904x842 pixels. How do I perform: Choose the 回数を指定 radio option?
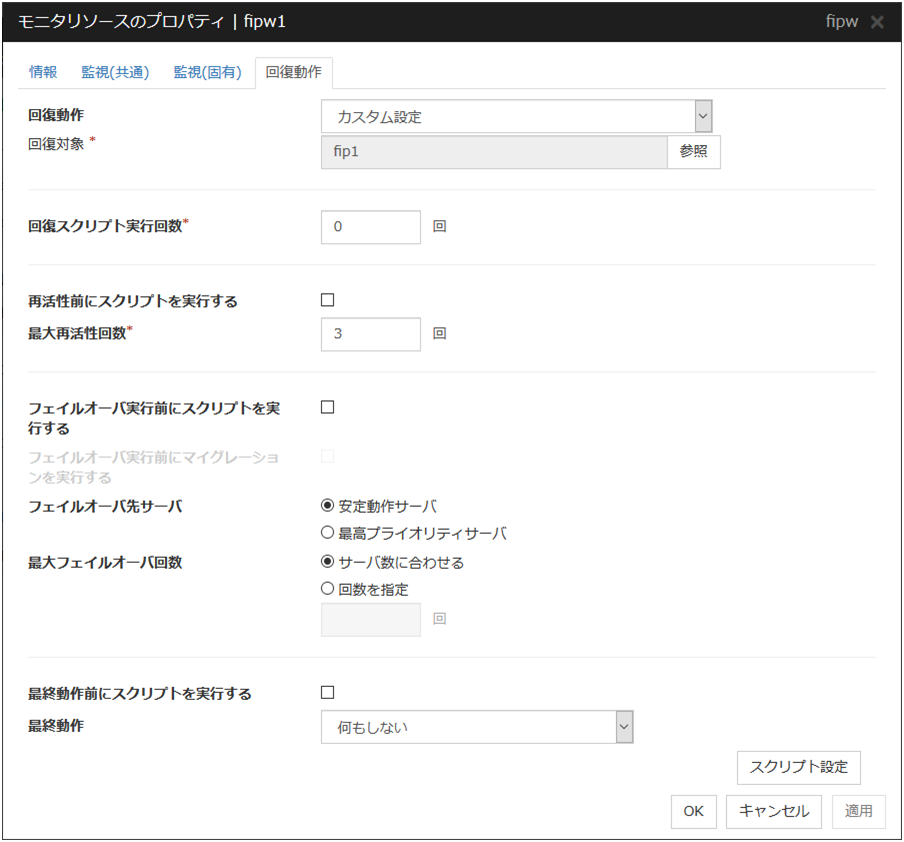pos(327,590)
